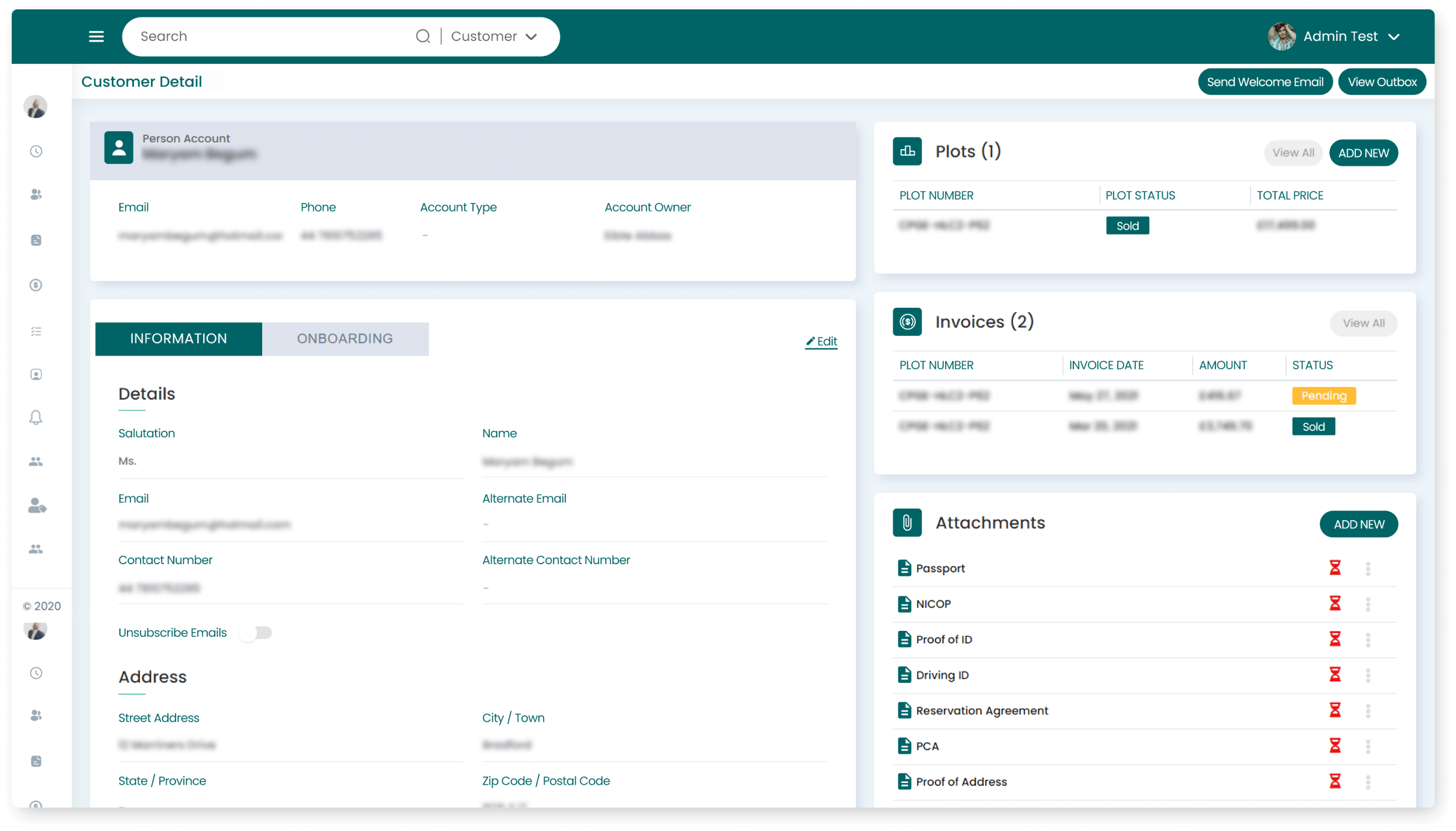Click the search magnifier icon
The height and width of the screenshot is (831, 1456).
[423, 36]
